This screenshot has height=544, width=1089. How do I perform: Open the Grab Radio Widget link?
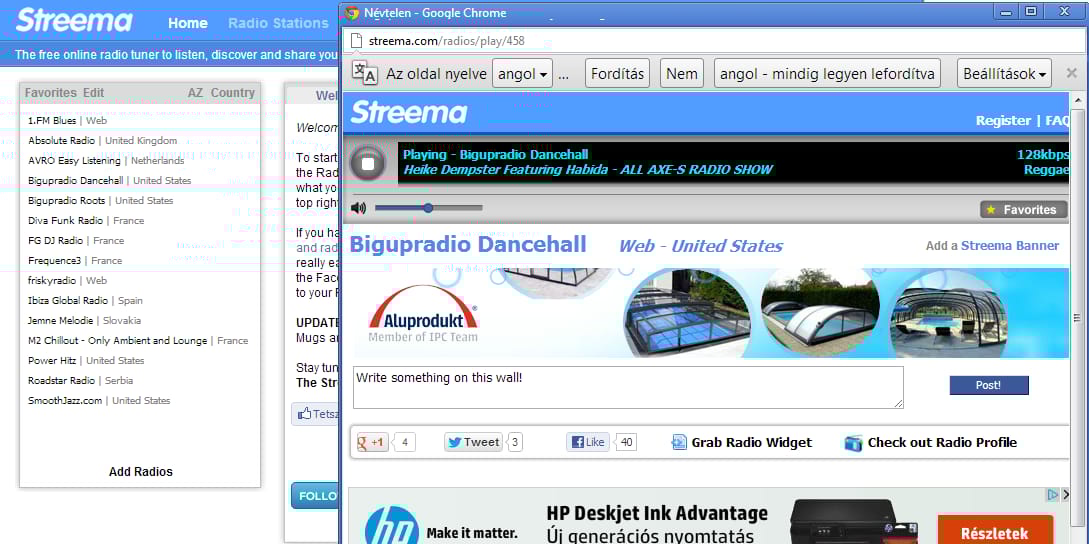point(751,443)
